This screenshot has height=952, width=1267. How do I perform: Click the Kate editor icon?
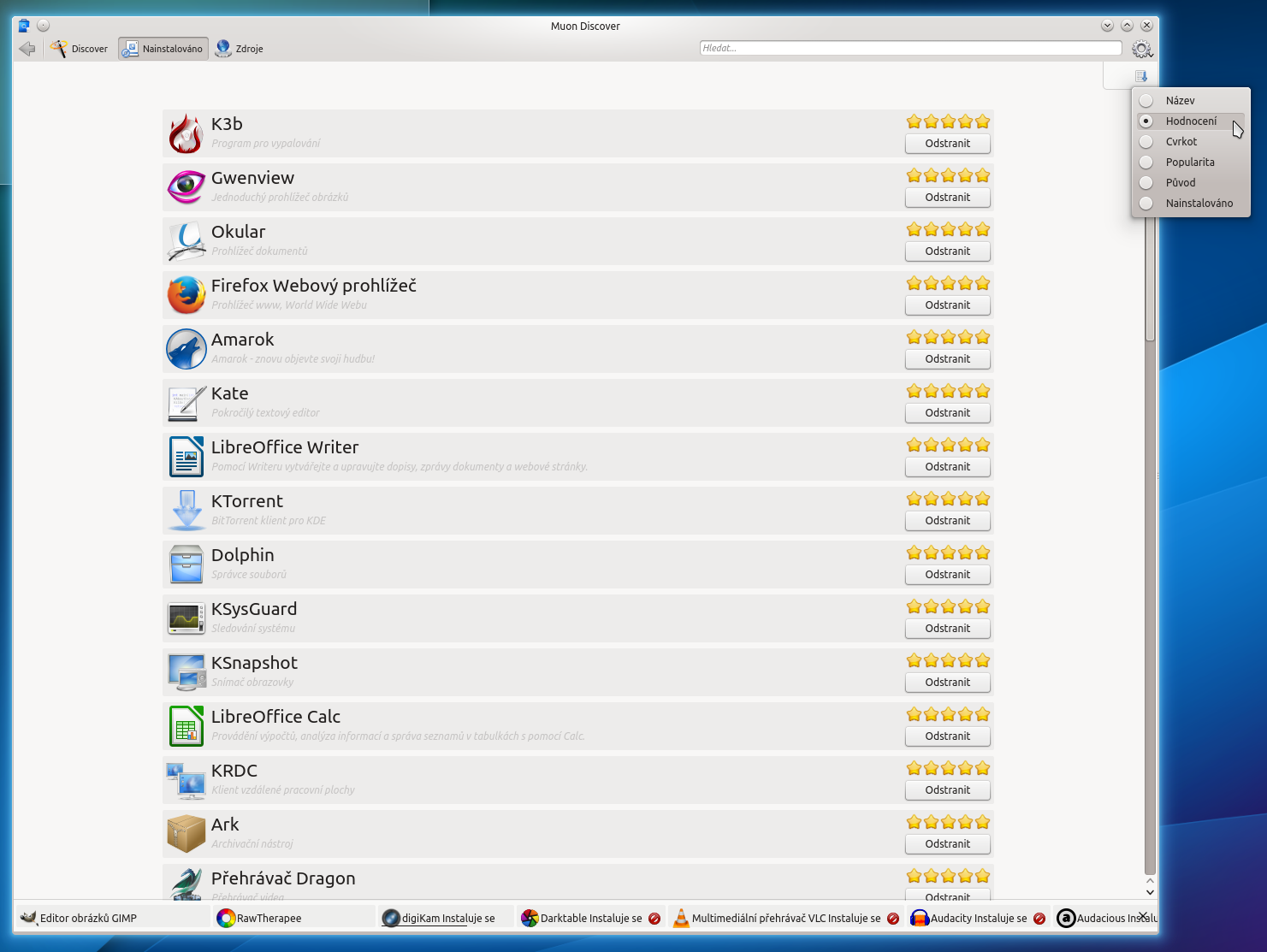coord(186,403)
